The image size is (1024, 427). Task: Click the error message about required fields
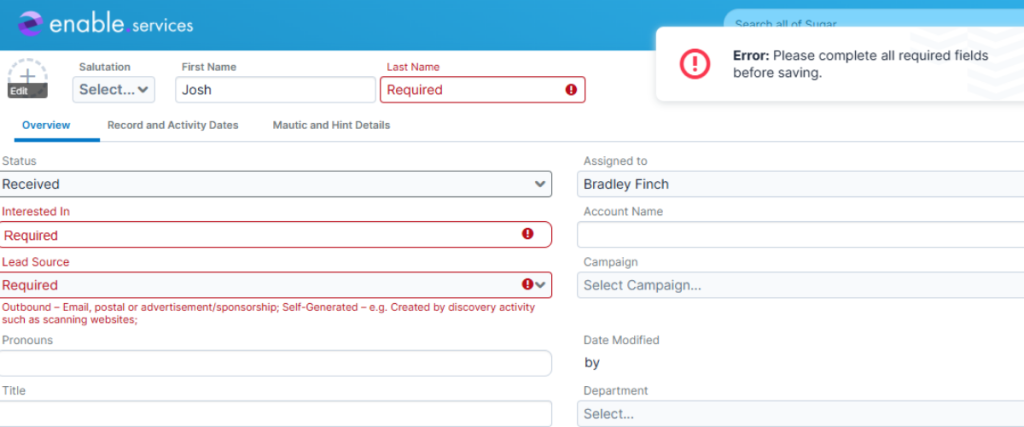[x=860, y=64]
